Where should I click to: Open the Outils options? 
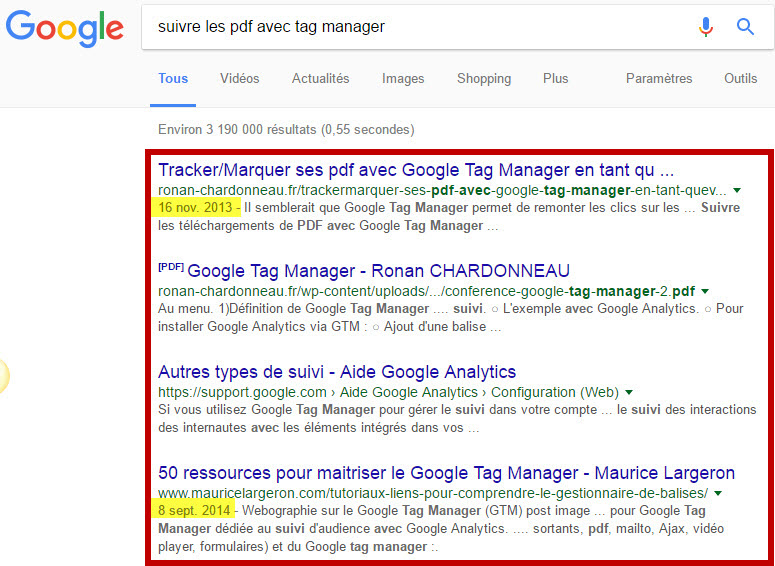coord(740,79)
